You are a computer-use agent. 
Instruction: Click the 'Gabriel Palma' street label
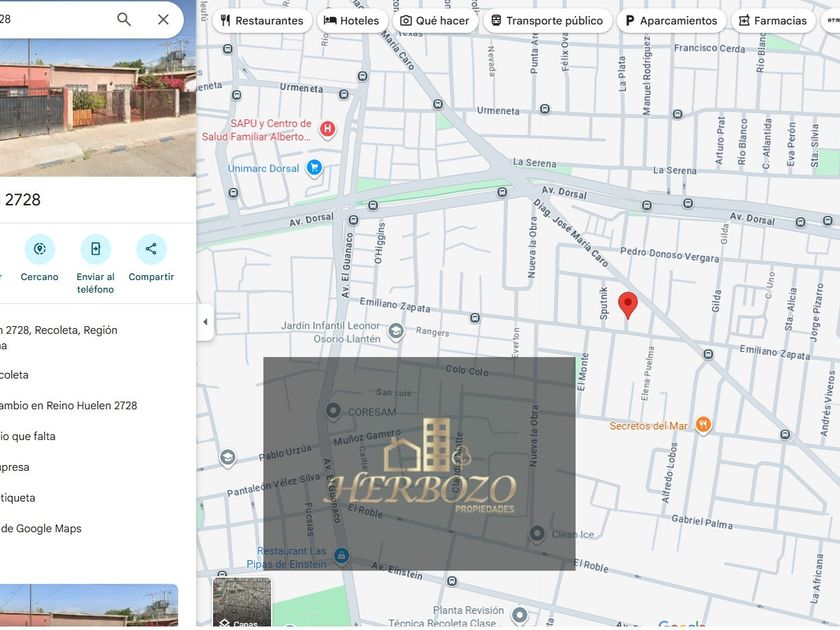pyautogui.click(x=702, y=522)
